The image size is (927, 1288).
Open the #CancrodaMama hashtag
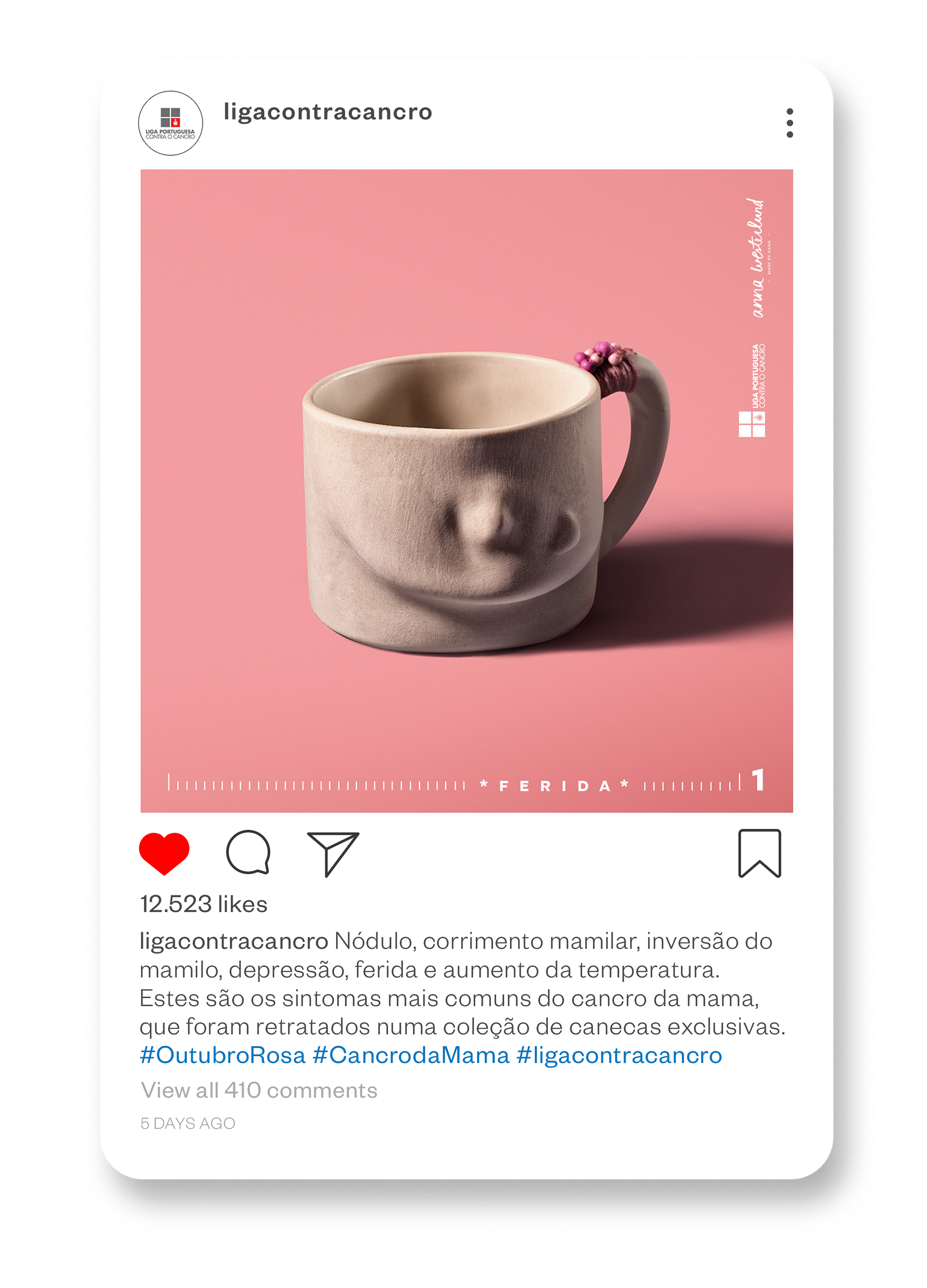click(x=410, y=1055)
